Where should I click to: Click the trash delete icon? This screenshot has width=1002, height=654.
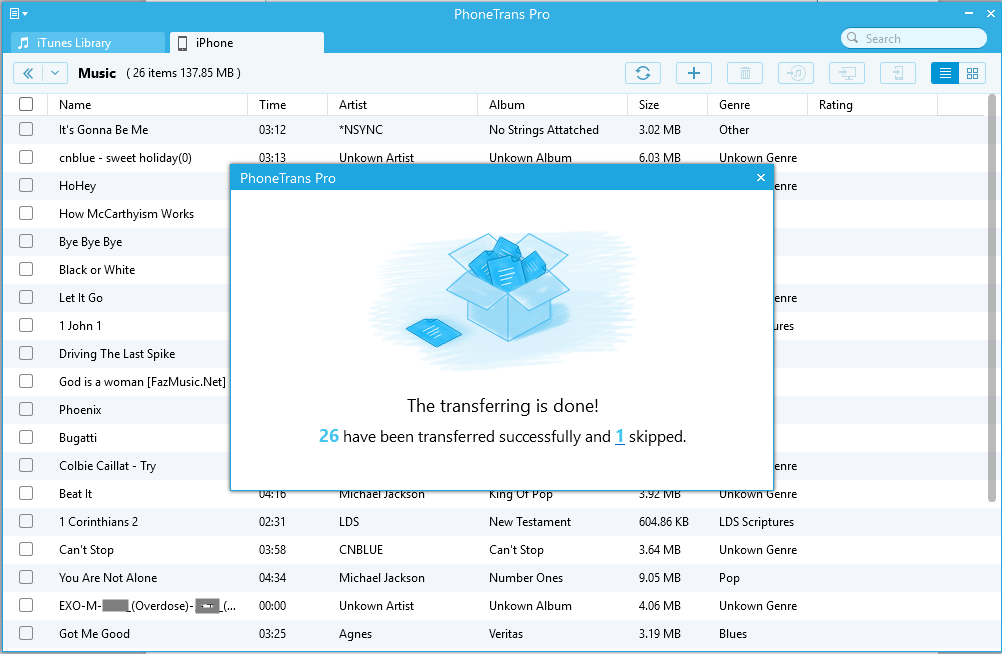[745, 73]
